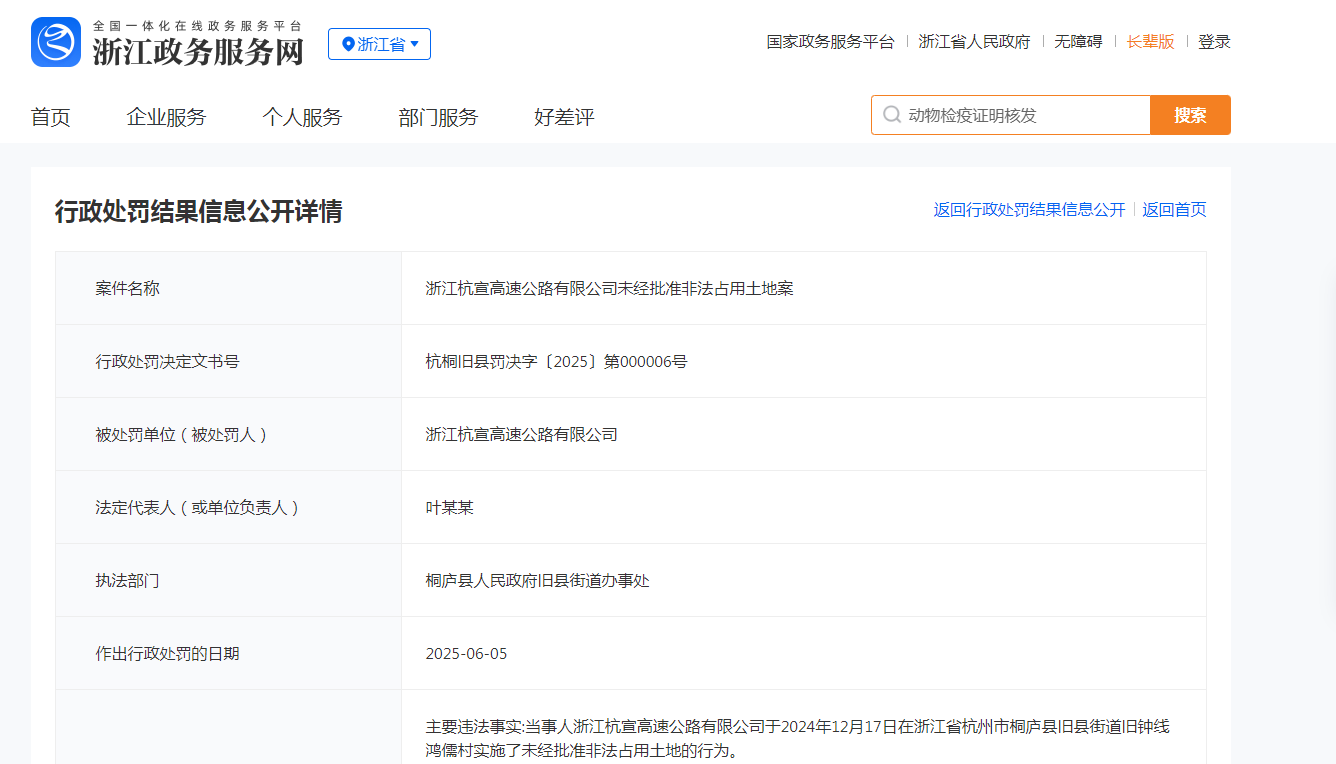Image resolution: width=1336 pixels, height=764 pixels.
Task: Switch to 长辈版 mode
Action: click(1150, 42)
